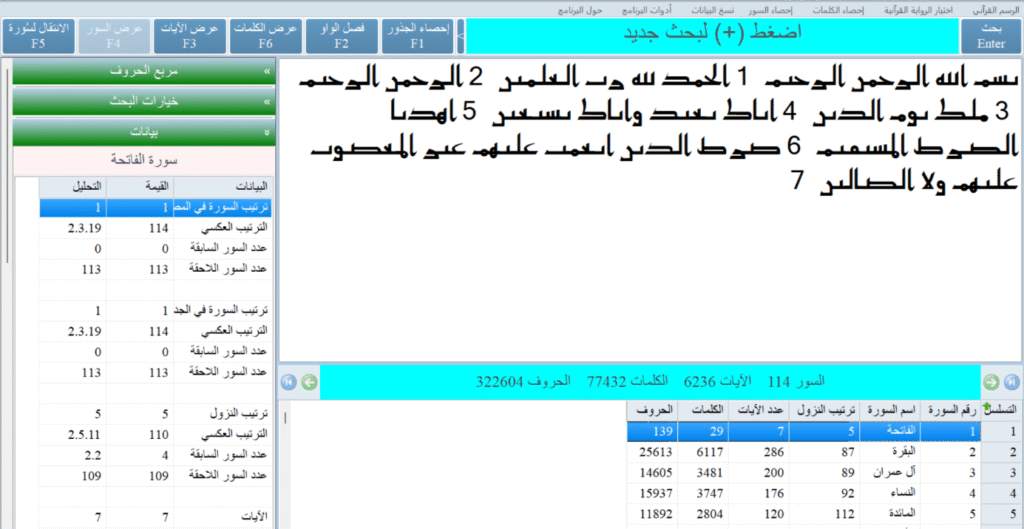Click the فصل الواو F2 button
1024x529 pixels.
point(342,36)
